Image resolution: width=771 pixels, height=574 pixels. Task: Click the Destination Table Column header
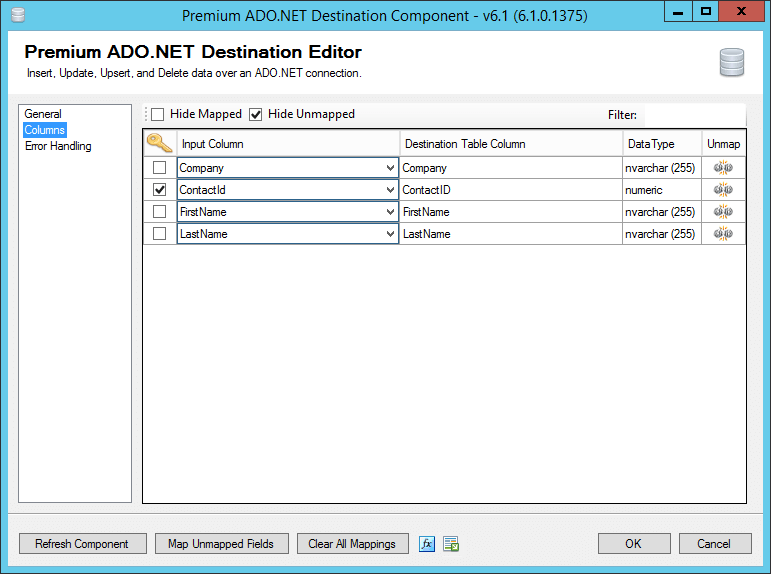(511, 144)
